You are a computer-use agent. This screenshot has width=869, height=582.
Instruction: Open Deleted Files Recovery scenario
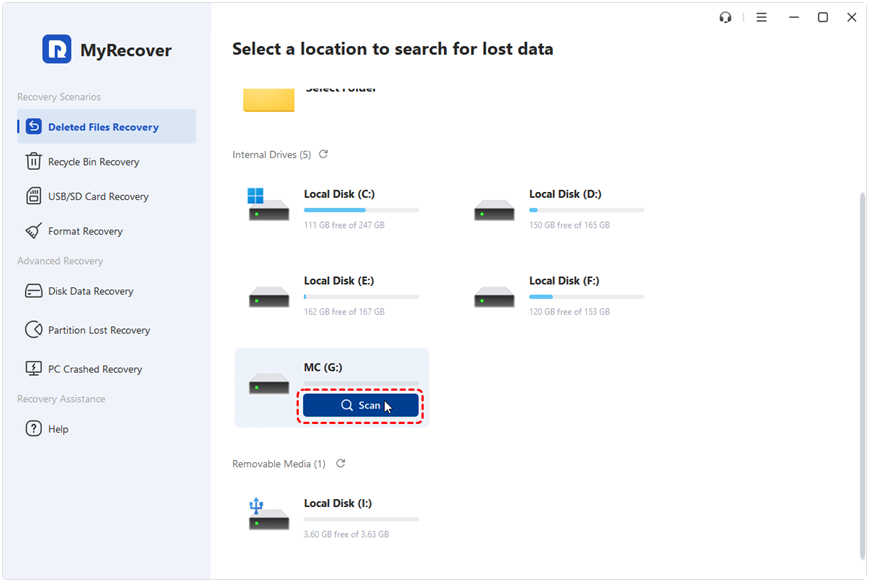(106, 126)
